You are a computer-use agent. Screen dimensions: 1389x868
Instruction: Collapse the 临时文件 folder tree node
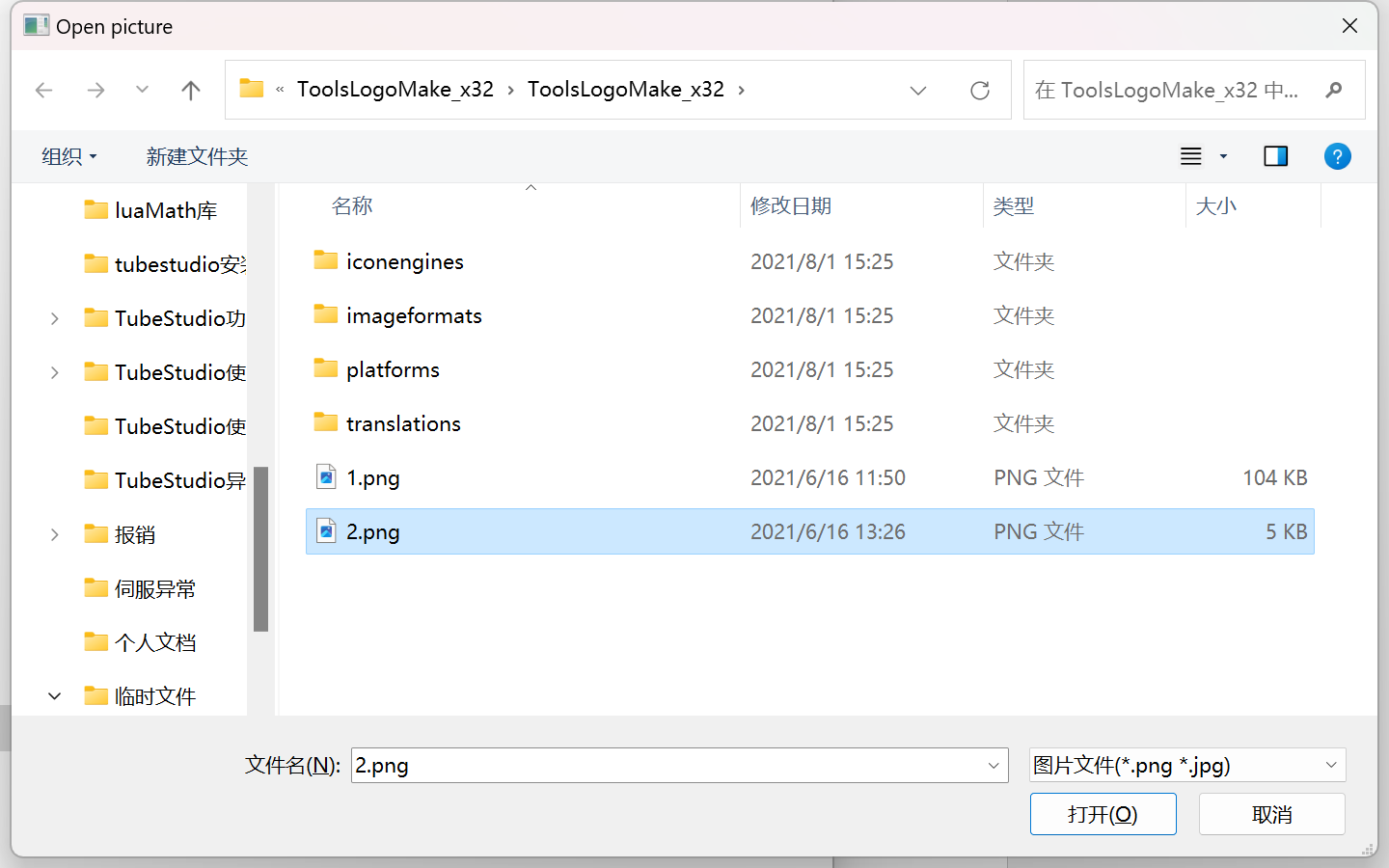55,696
